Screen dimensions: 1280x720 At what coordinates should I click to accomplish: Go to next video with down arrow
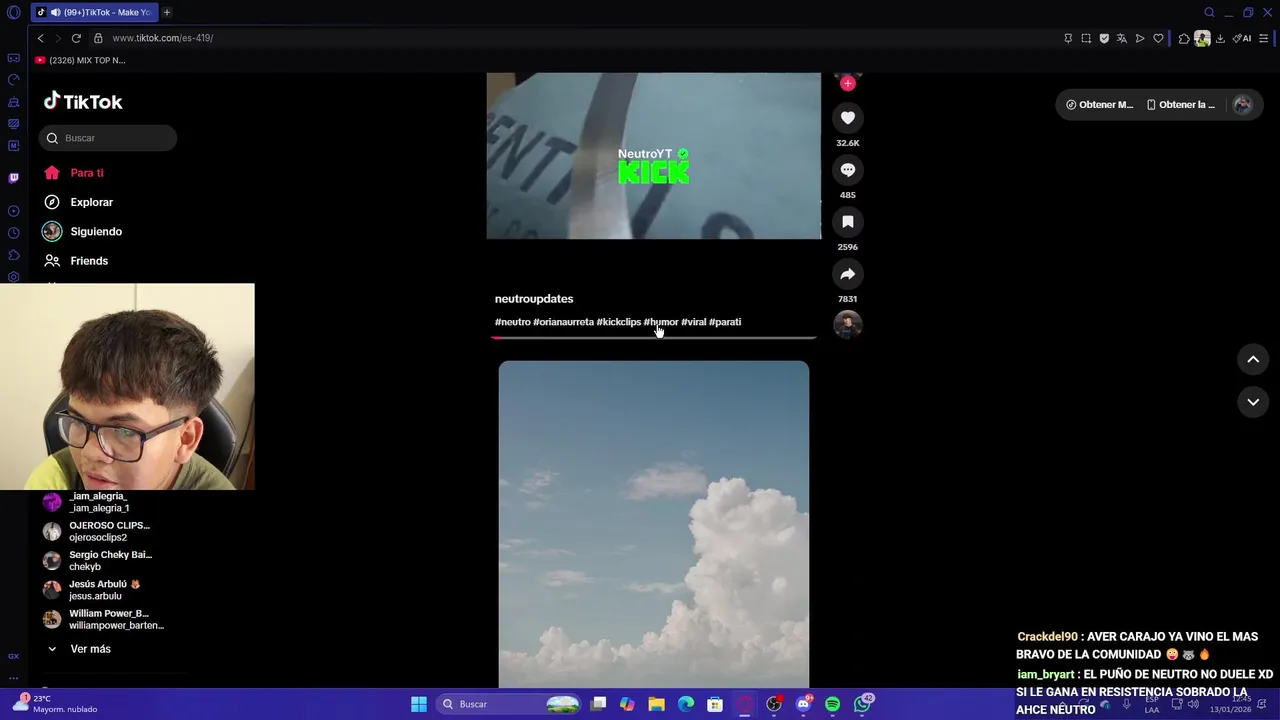click(1253, 402)
